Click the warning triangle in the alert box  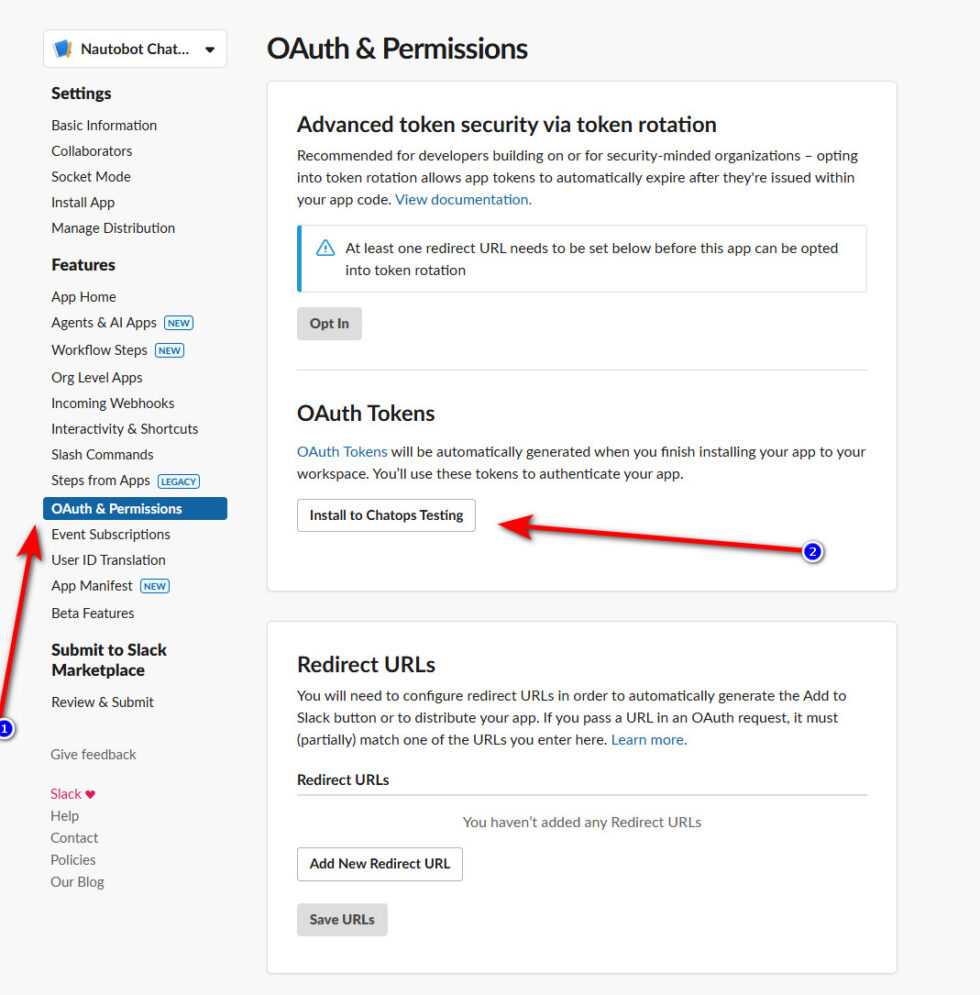click(325, 249)
